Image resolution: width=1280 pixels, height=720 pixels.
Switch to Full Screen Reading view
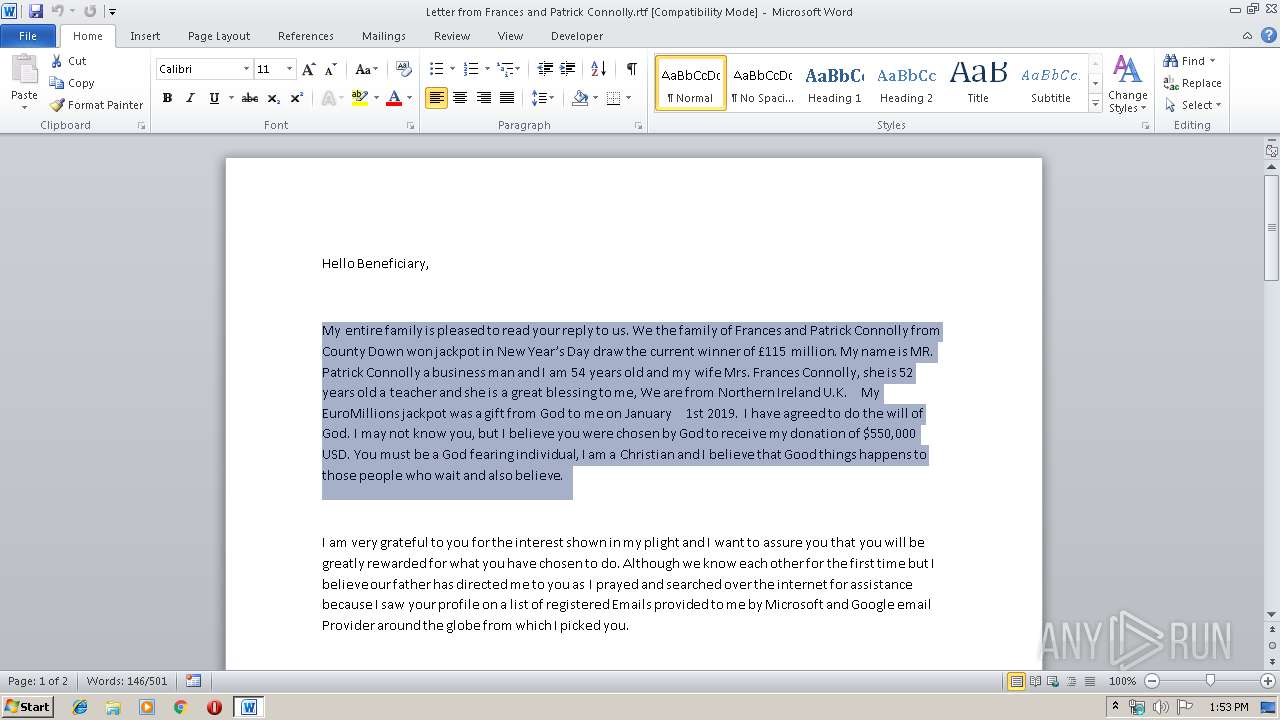click(x=1035, y=681)
